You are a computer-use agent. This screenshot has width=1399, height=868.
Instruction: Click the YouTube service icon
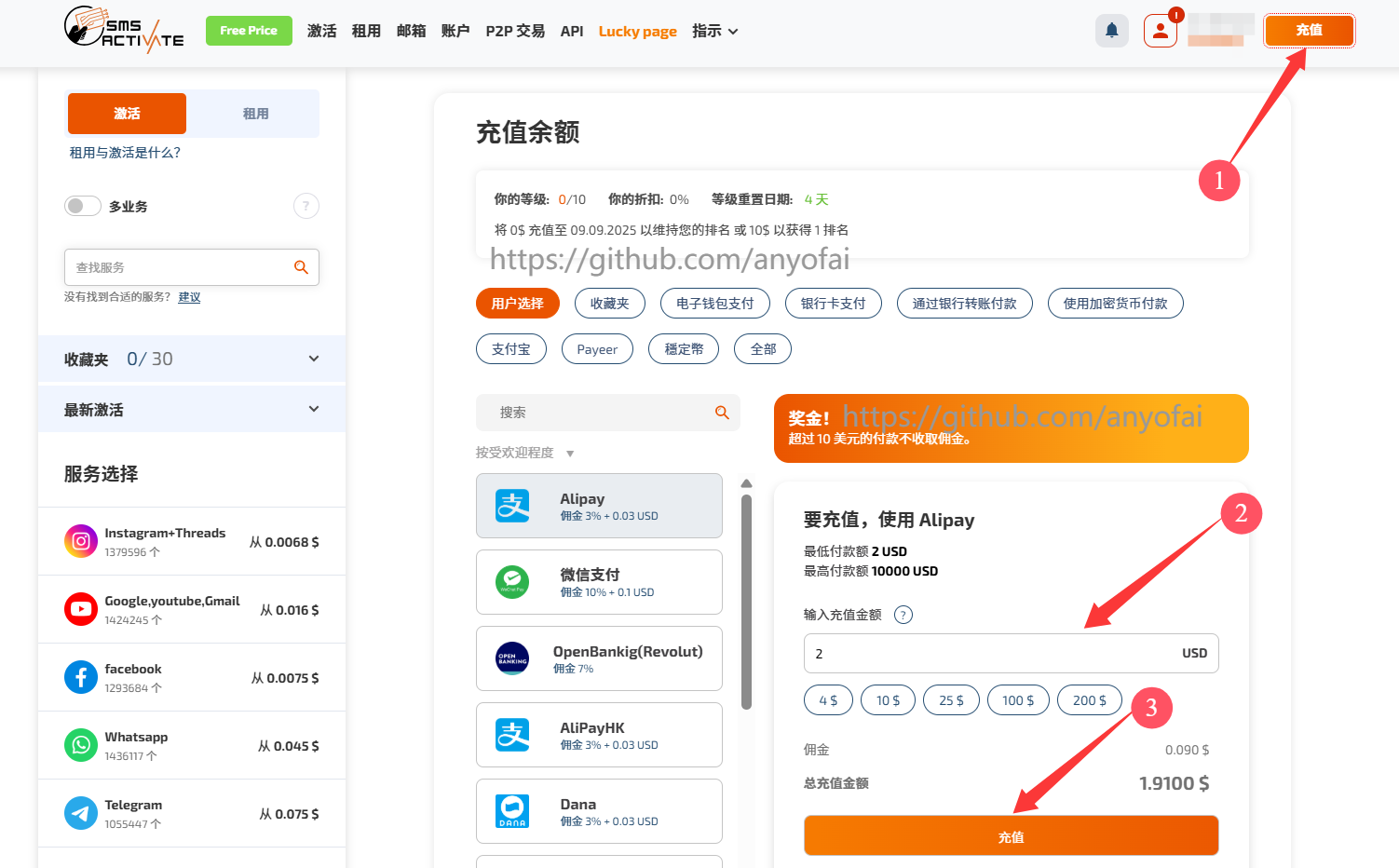coord(81,609)
